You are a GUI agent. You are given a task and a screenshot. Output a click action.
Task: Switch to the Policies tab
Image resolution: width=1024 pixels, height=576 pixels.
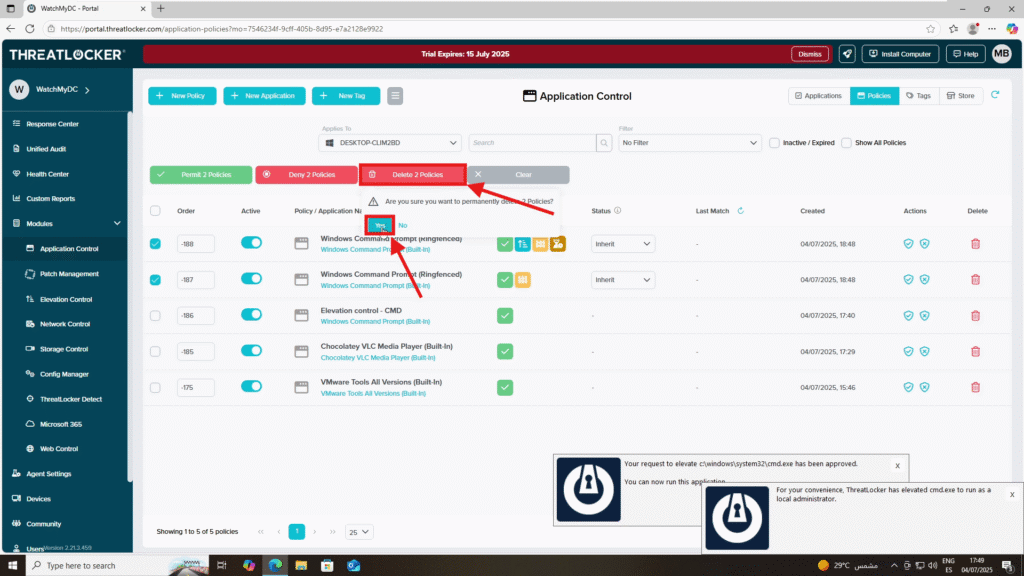[x=874, y=96]
